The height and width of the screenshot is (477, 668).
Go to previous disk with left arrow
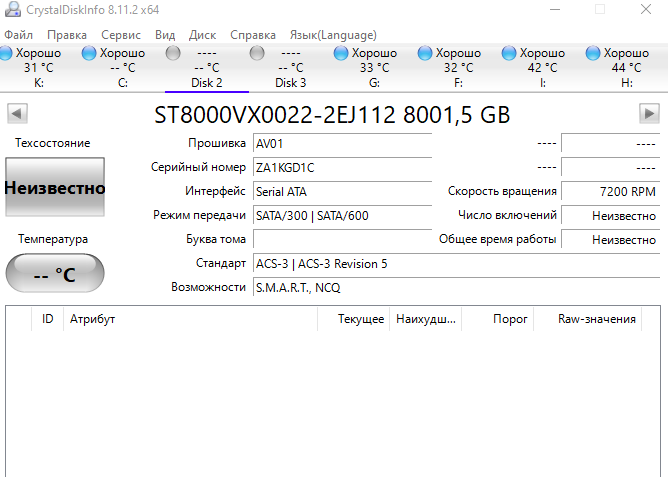pyautogui.click(x=17, y=114)
